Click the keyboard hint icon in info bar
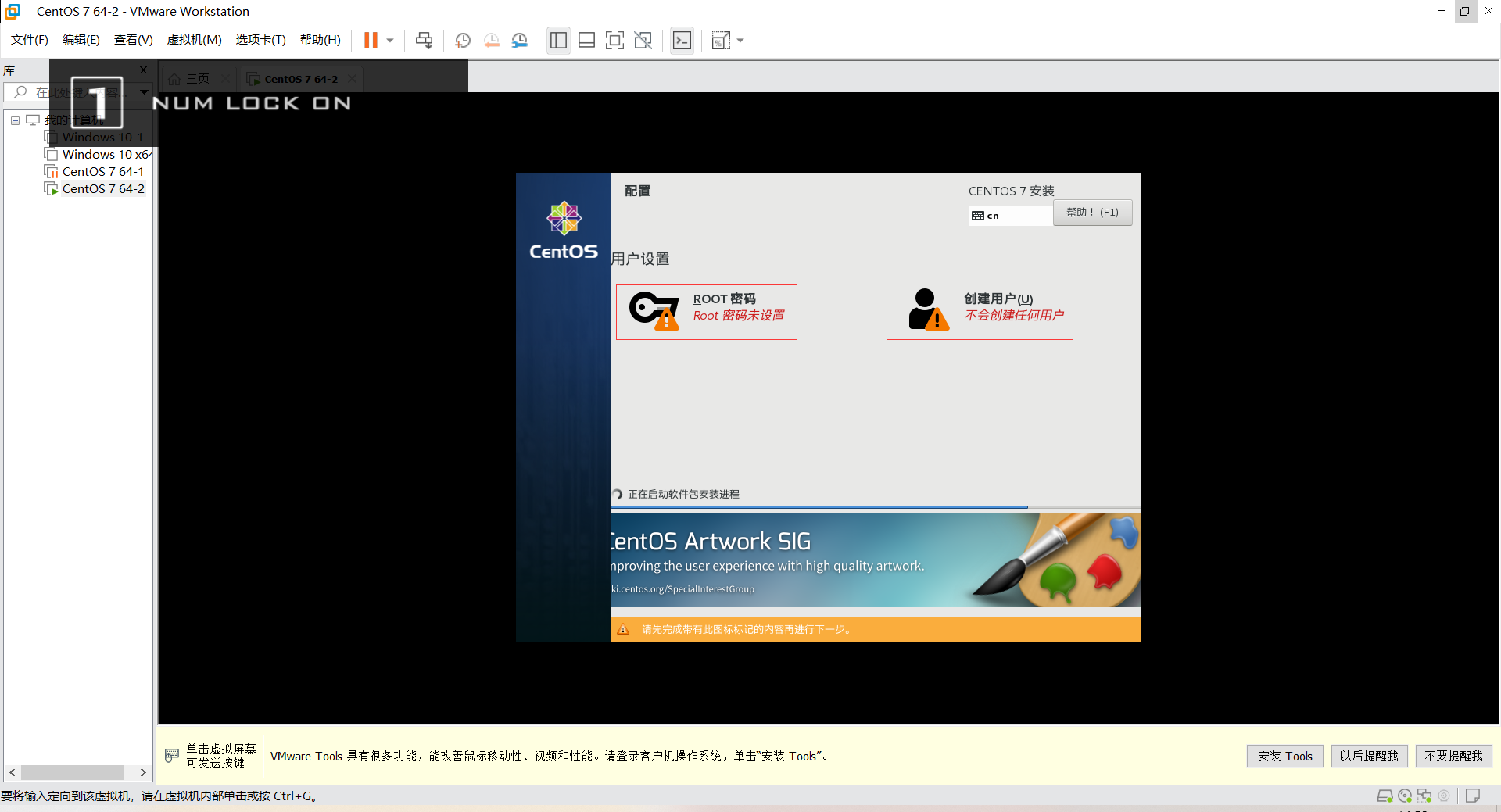 [x=172, y=756]
